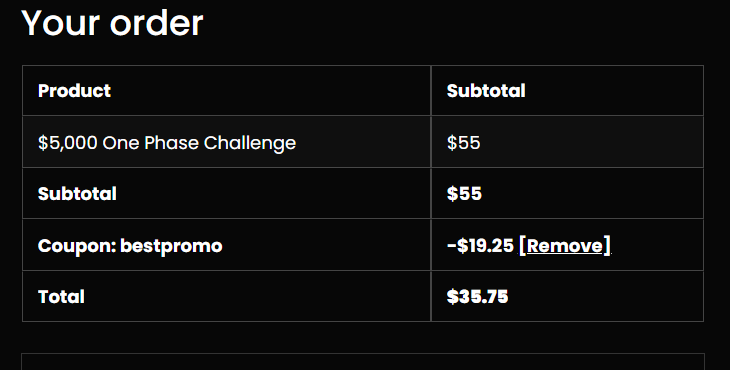The width and height of the screenshot is (730, 370).
Task: Click the word bestpromo in coupon row
Action: tap(171, 246)
